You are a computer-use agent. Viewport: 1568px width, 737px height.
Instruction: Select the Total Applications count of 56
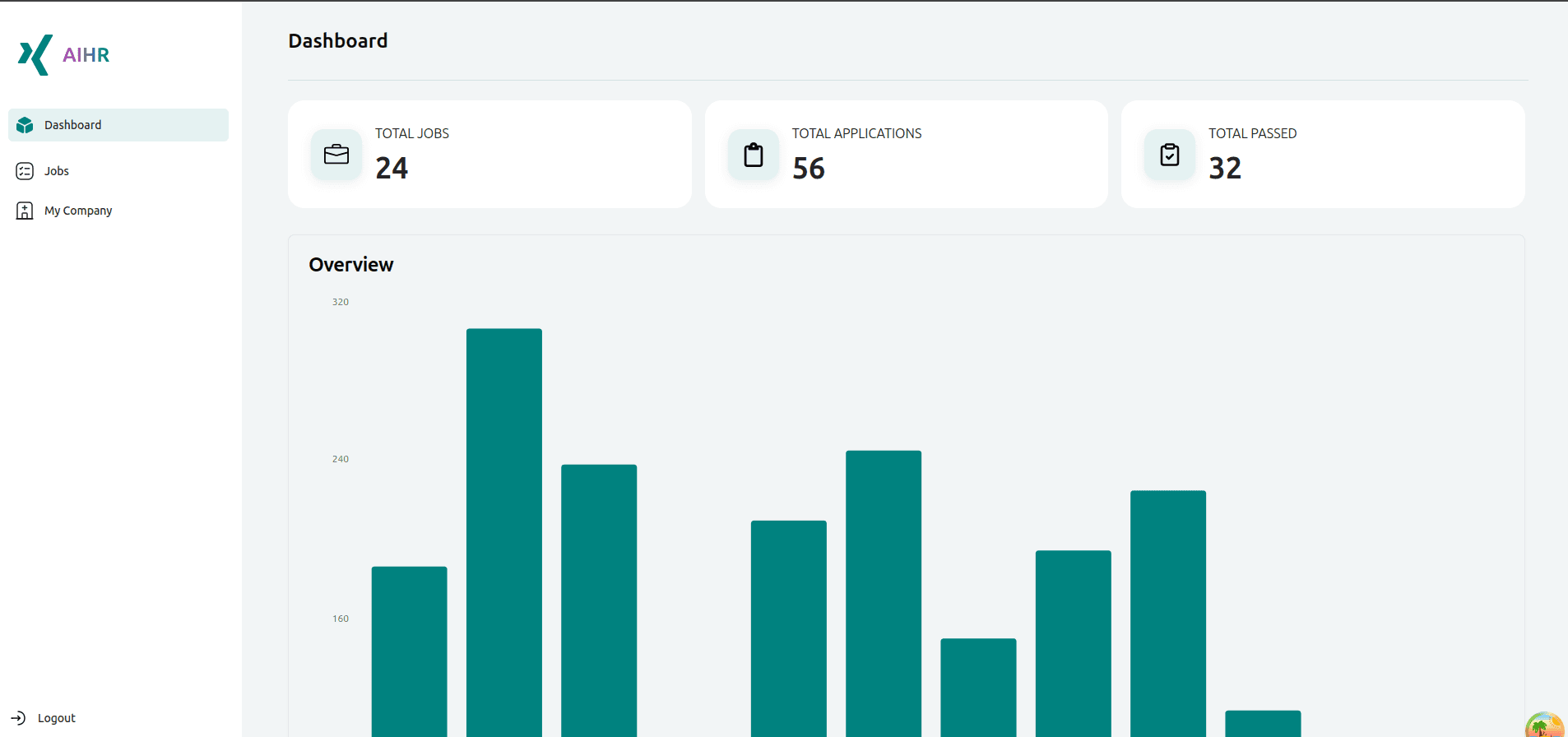point(809,168)
